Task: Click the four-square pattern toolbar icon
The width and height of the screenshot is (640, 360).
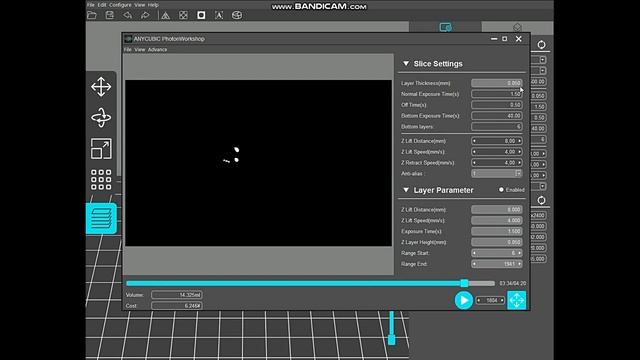Action: pos(183,16)
